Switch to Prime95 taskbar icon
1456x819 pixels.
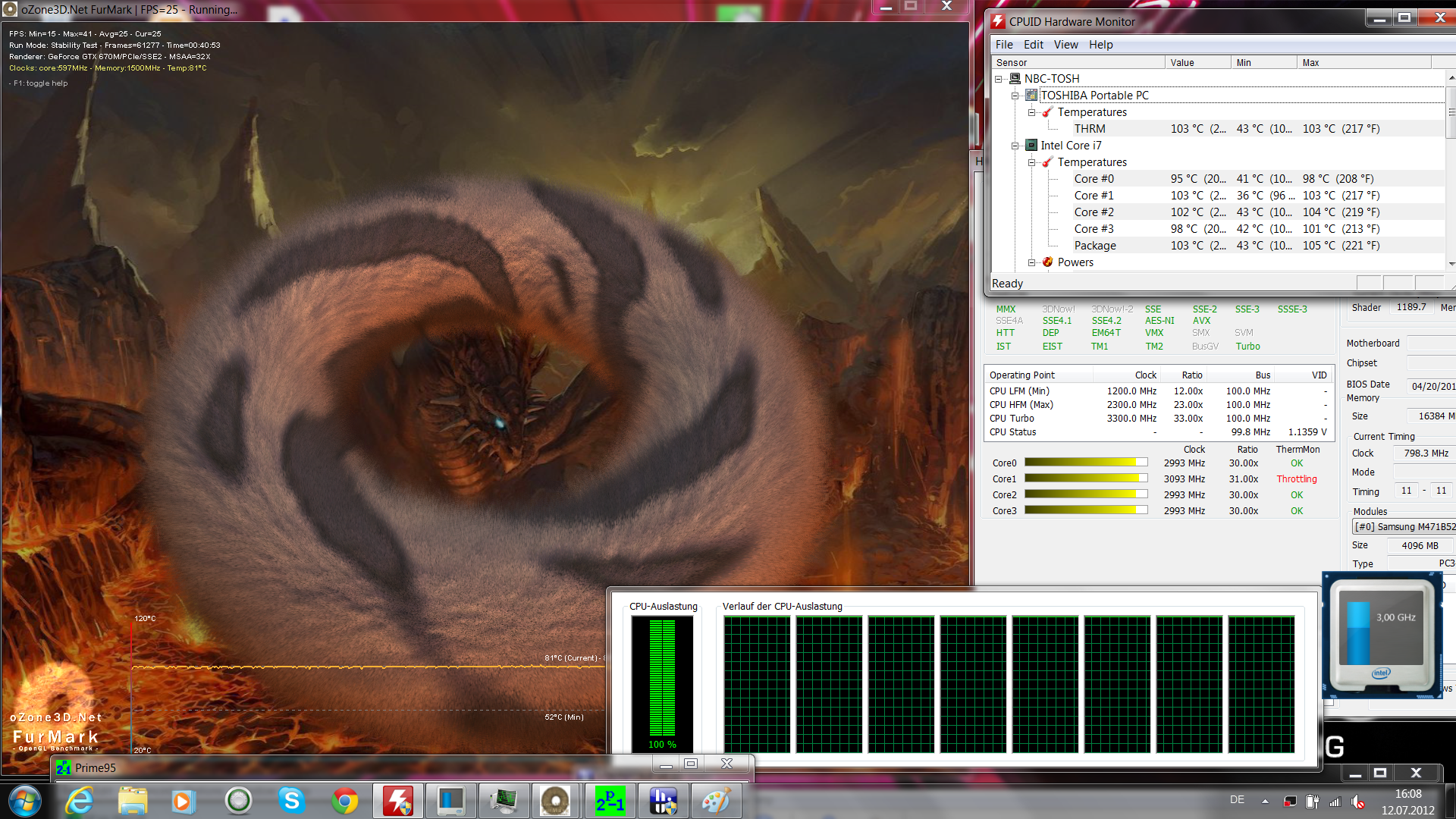click(x=610, y=801)
